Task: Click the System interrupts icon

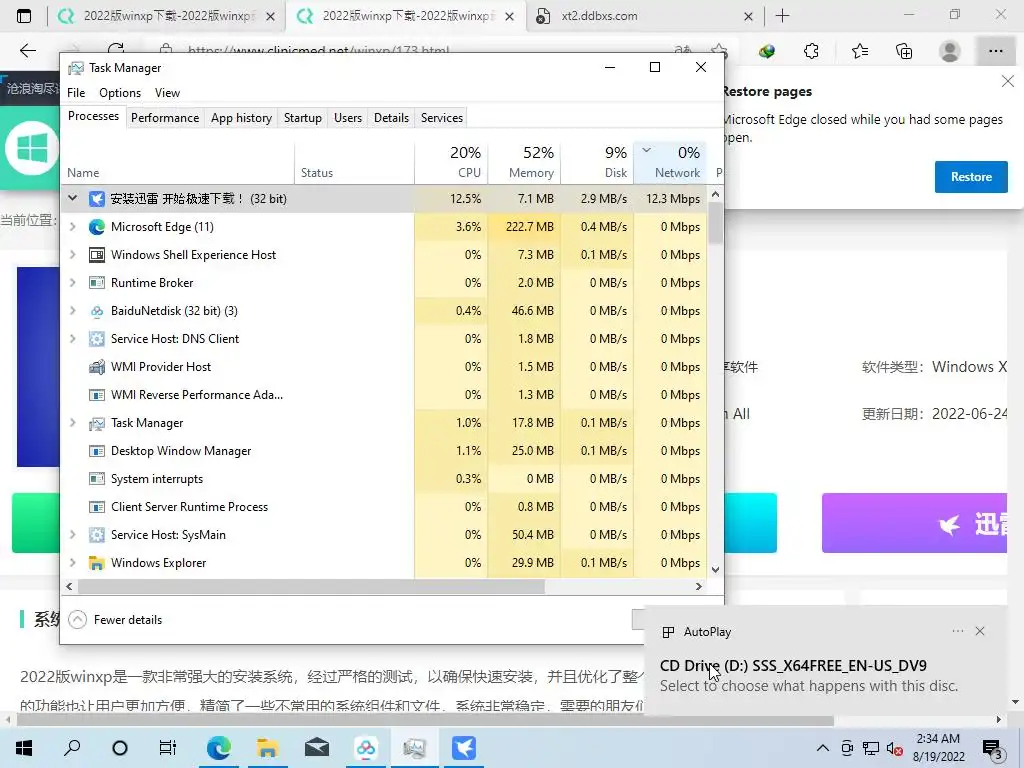Action: click(x=97, y=479)
